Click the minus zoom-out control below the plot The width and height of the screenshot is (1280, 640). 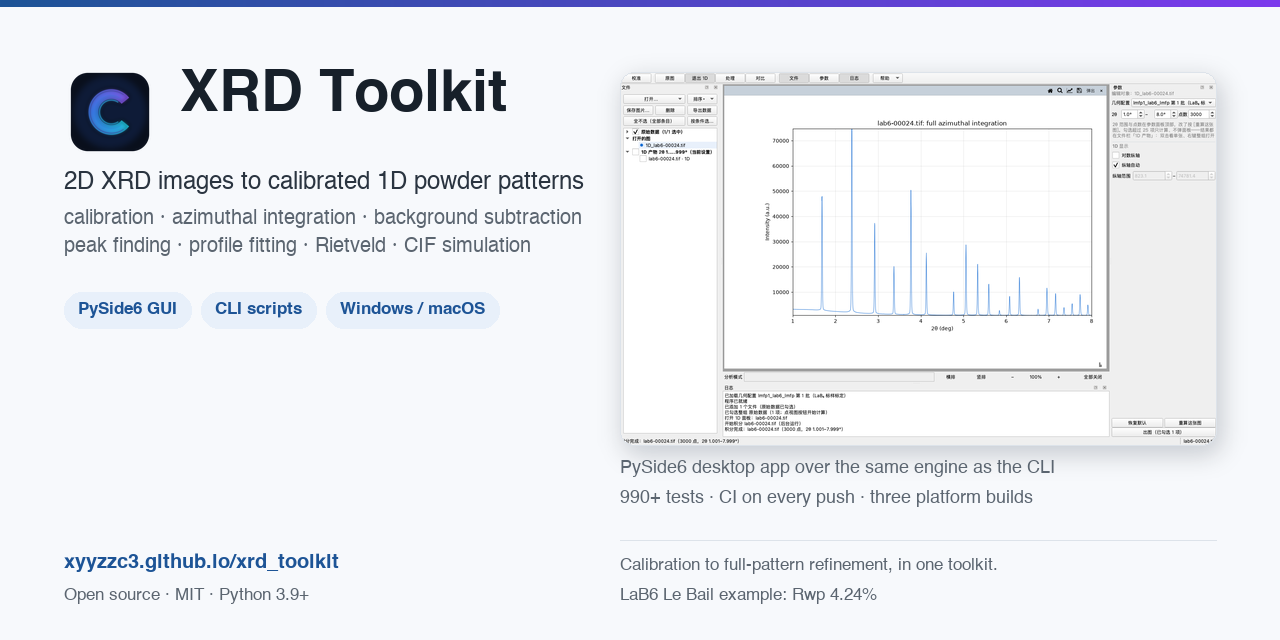click(1012, 377)
